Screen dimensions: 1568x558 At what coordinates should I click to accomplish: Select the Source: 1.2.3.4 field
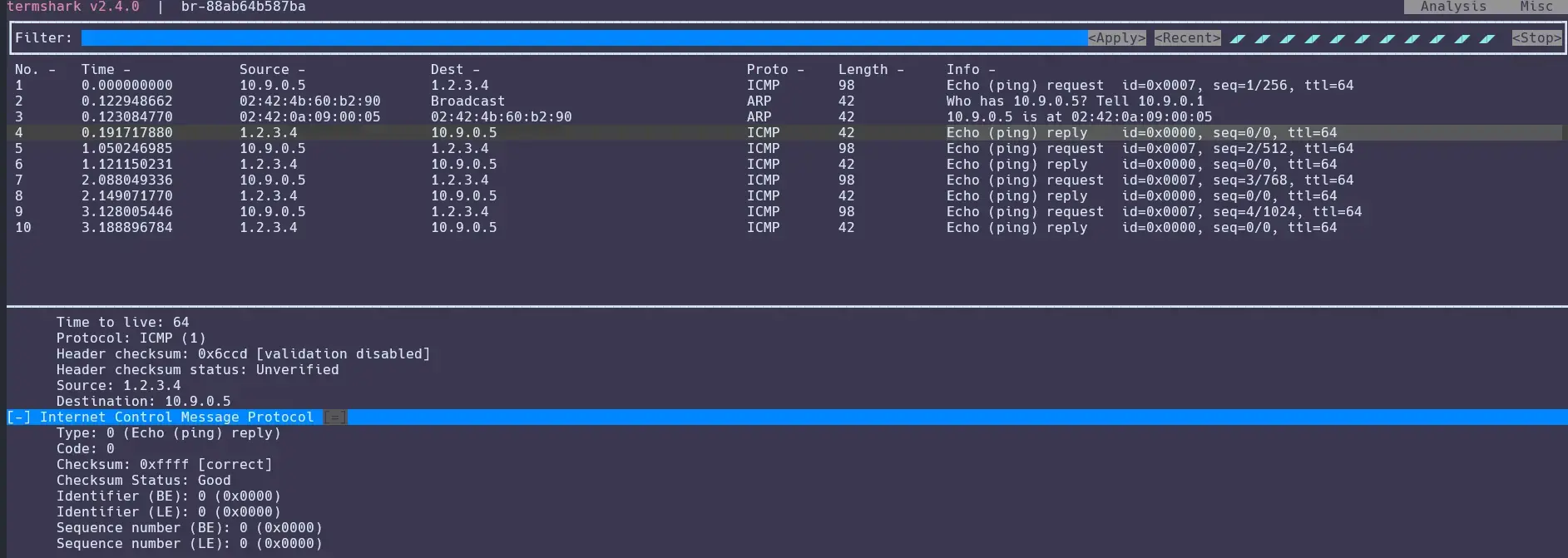pyautogui.click(x=118, y=386)
